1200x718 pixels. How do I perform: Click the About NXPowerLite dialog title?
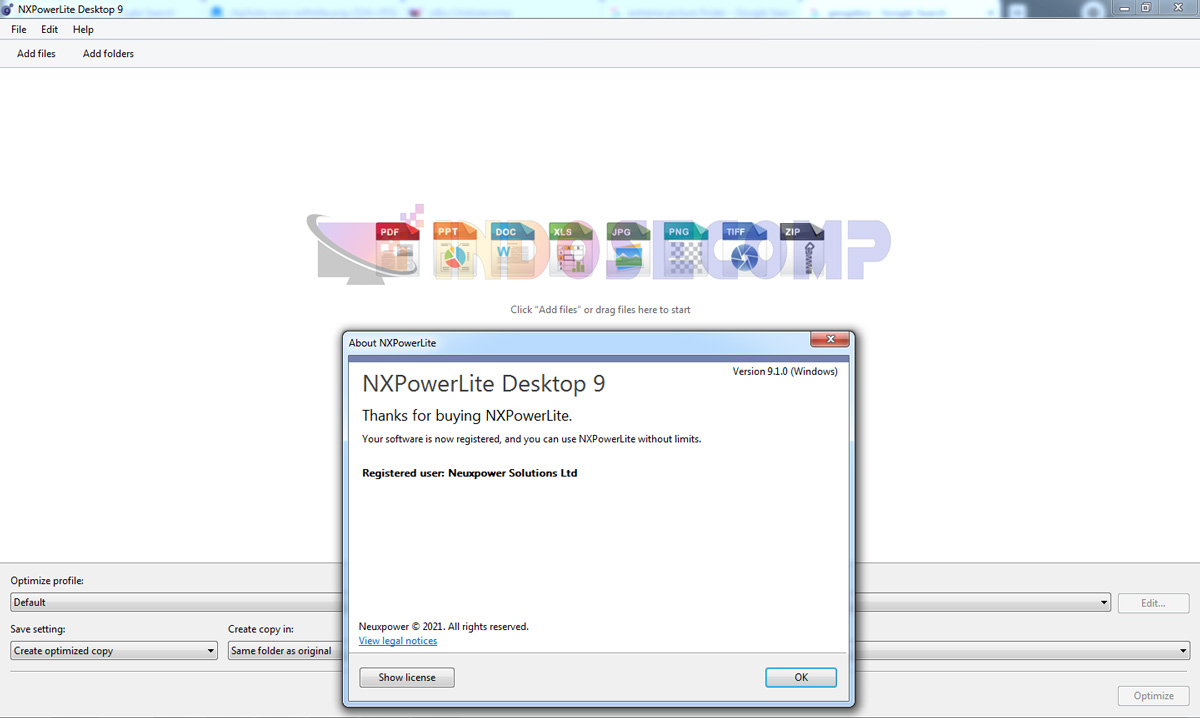click(392, 343)
